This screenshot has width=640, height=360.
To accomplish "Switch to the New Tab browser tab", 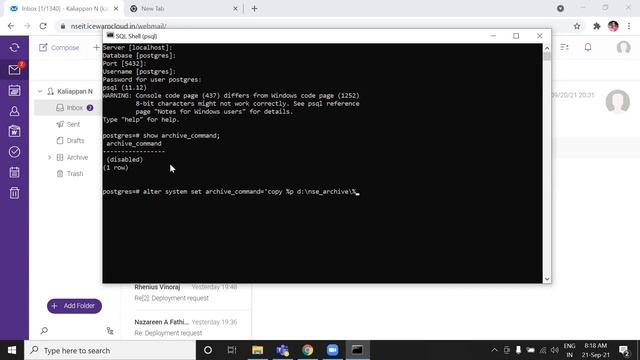I will click(x=184, y=9).
